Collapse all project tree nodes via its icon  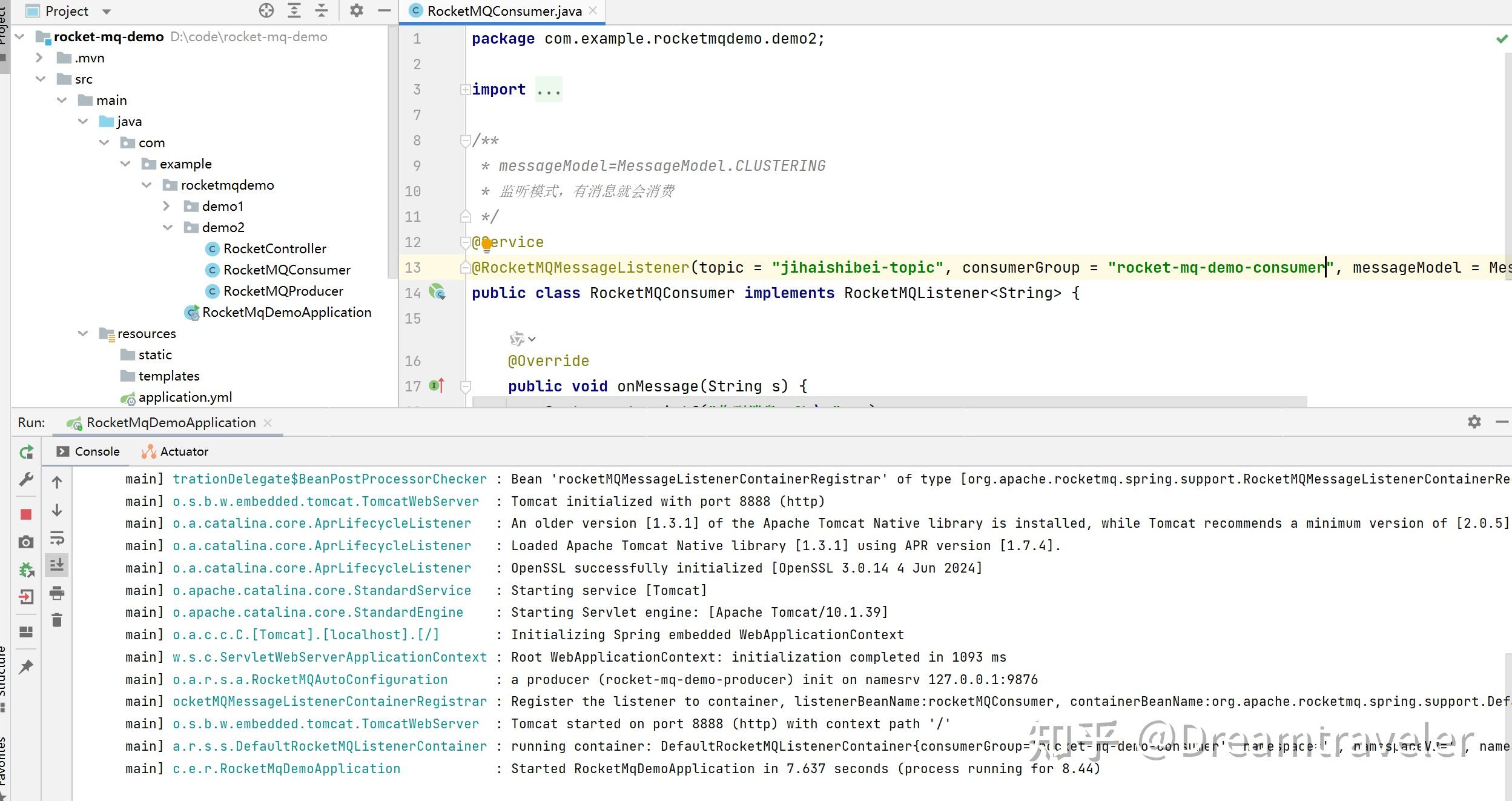[322, 10]
